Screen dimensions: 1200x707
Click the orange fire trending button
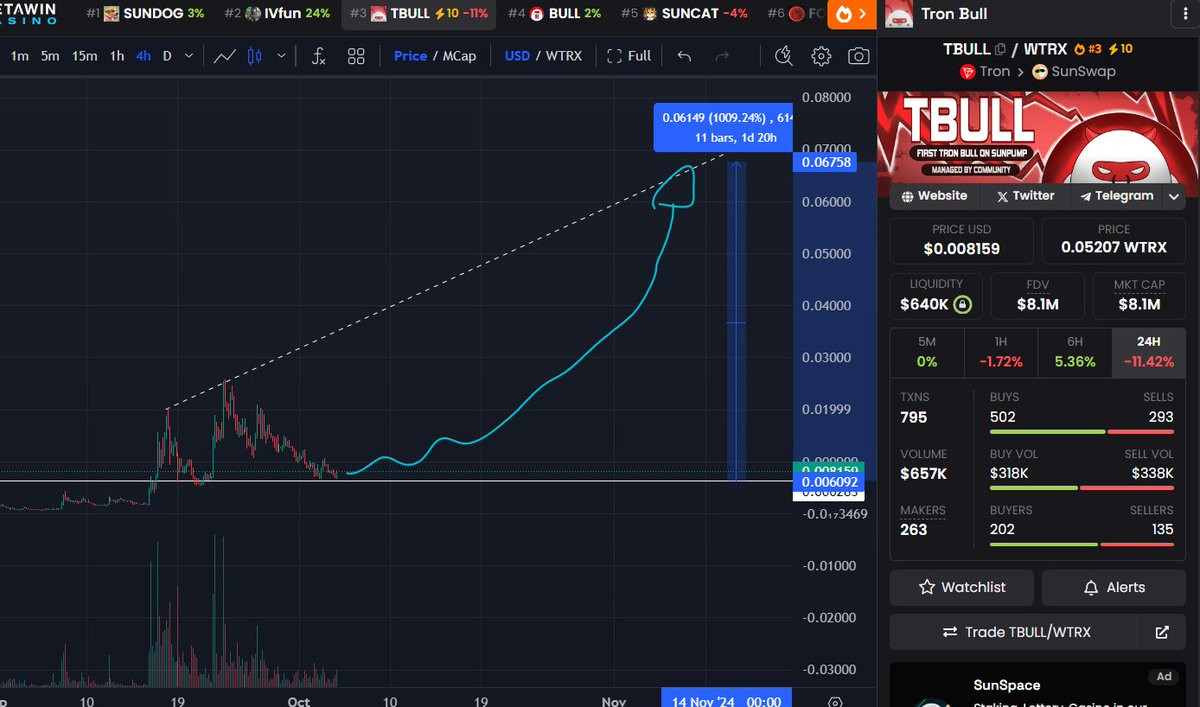click(851, 14)
